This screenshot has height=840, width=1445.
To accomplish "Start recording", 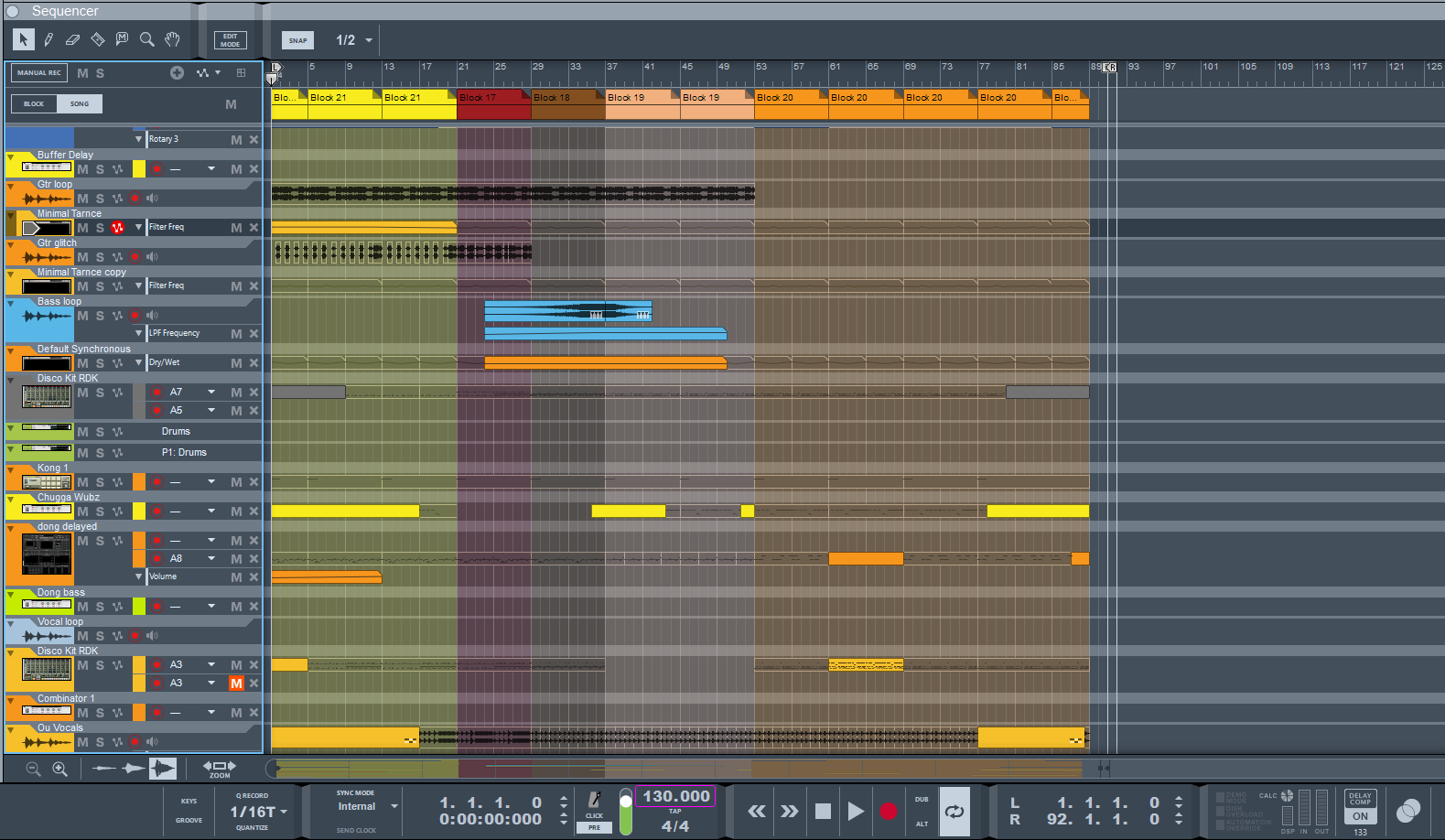I will click(889, 812).
